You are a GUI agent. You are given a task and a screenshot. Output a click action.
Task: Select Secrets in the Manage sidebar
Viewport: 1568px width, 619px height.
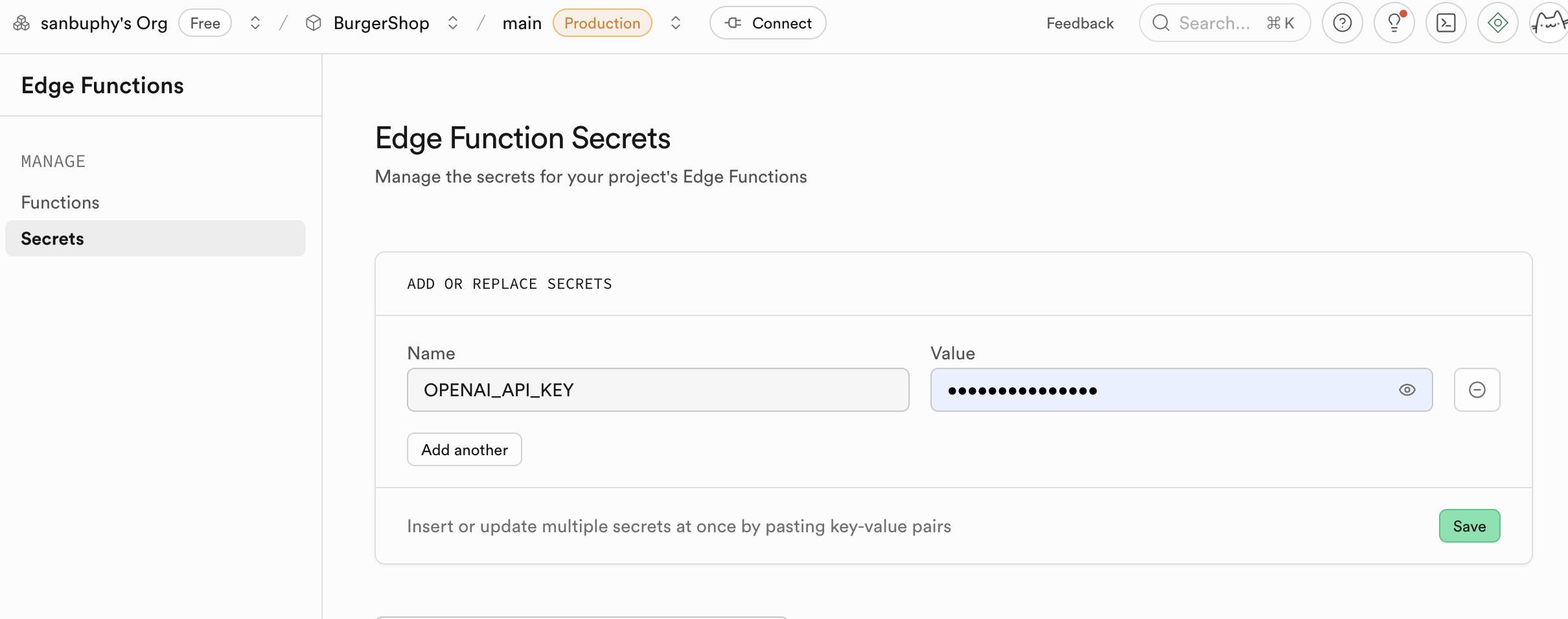click(52, 239)
